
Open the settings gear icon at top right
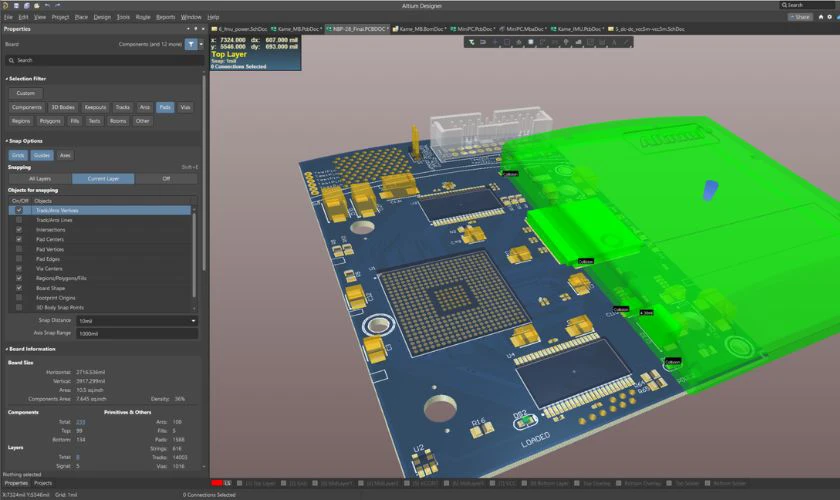(x=829, y=17)
